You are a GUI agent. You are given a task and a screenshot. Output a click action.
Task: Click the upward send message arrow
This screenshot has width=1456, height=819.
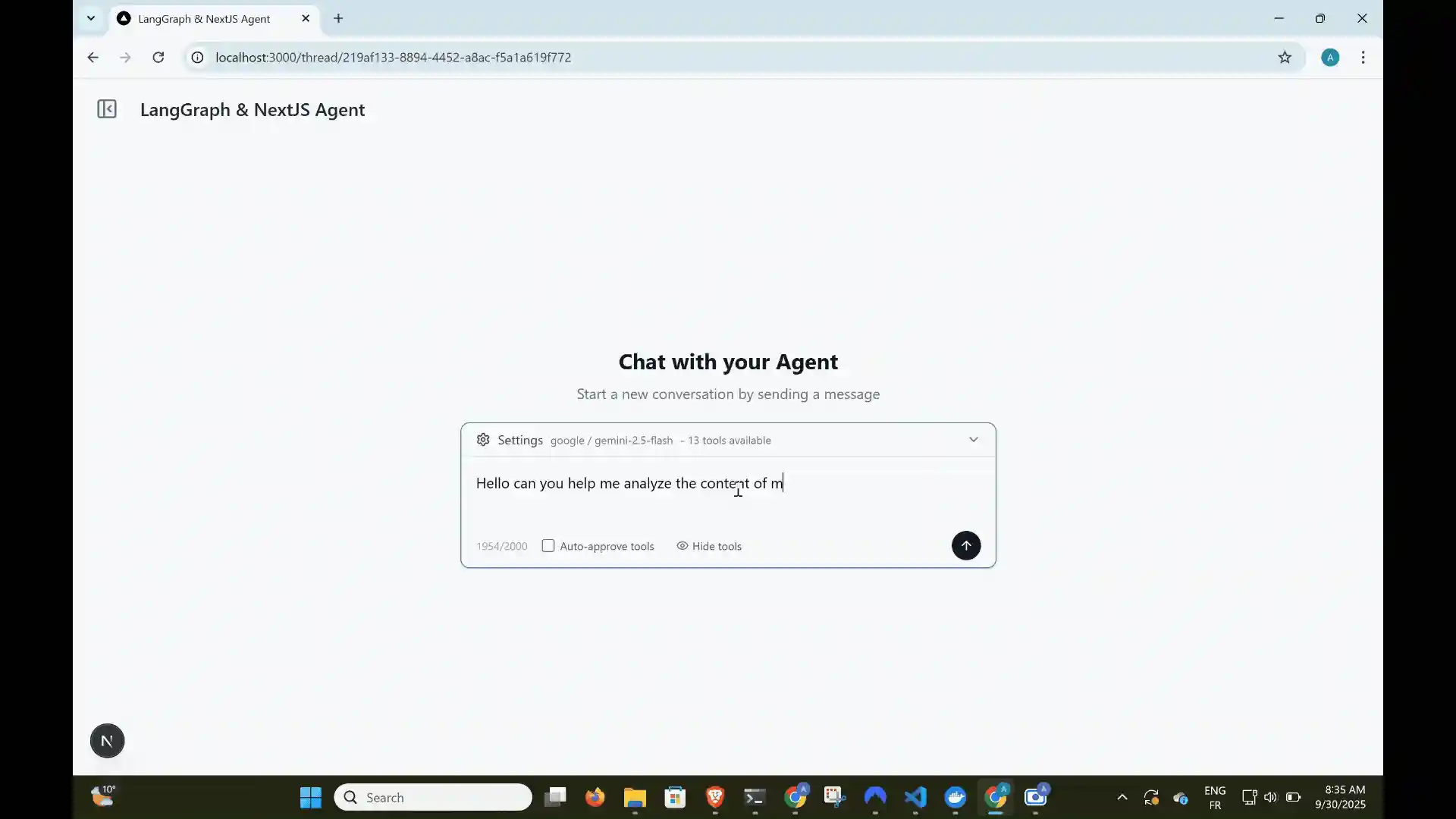[x=966, y=545]
